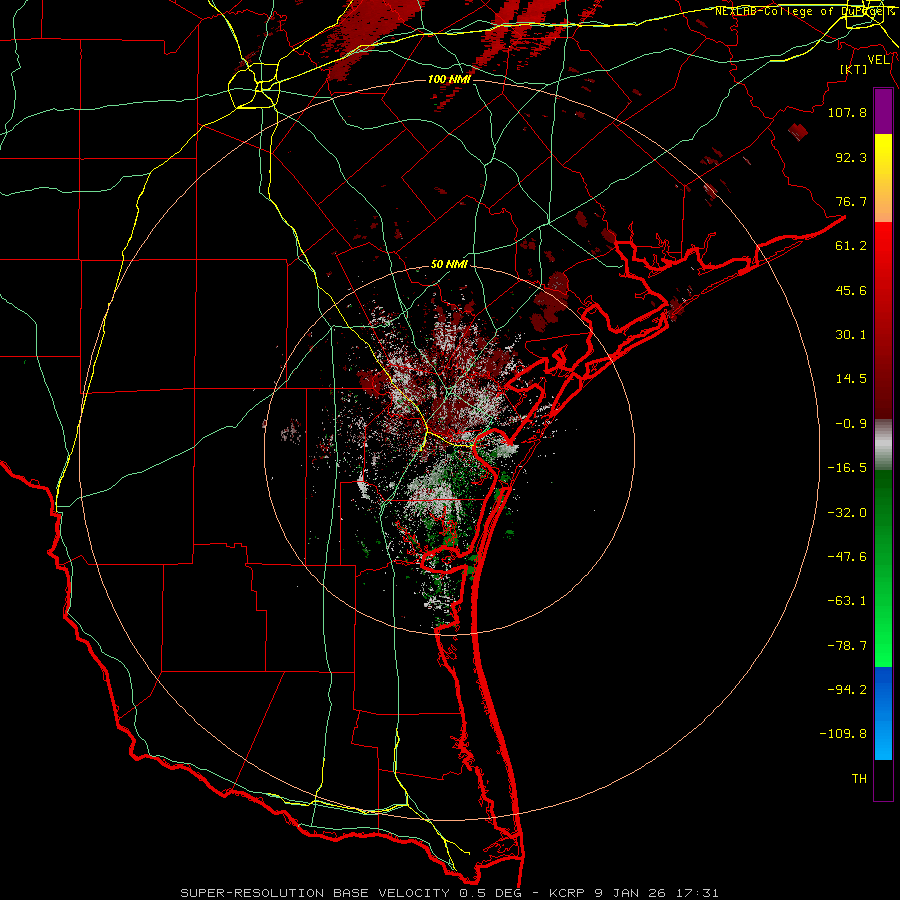Click the -63.1 velocity scale value
Image resolution: width=900 pixels, height=900 pixels.
click(847, 601)
